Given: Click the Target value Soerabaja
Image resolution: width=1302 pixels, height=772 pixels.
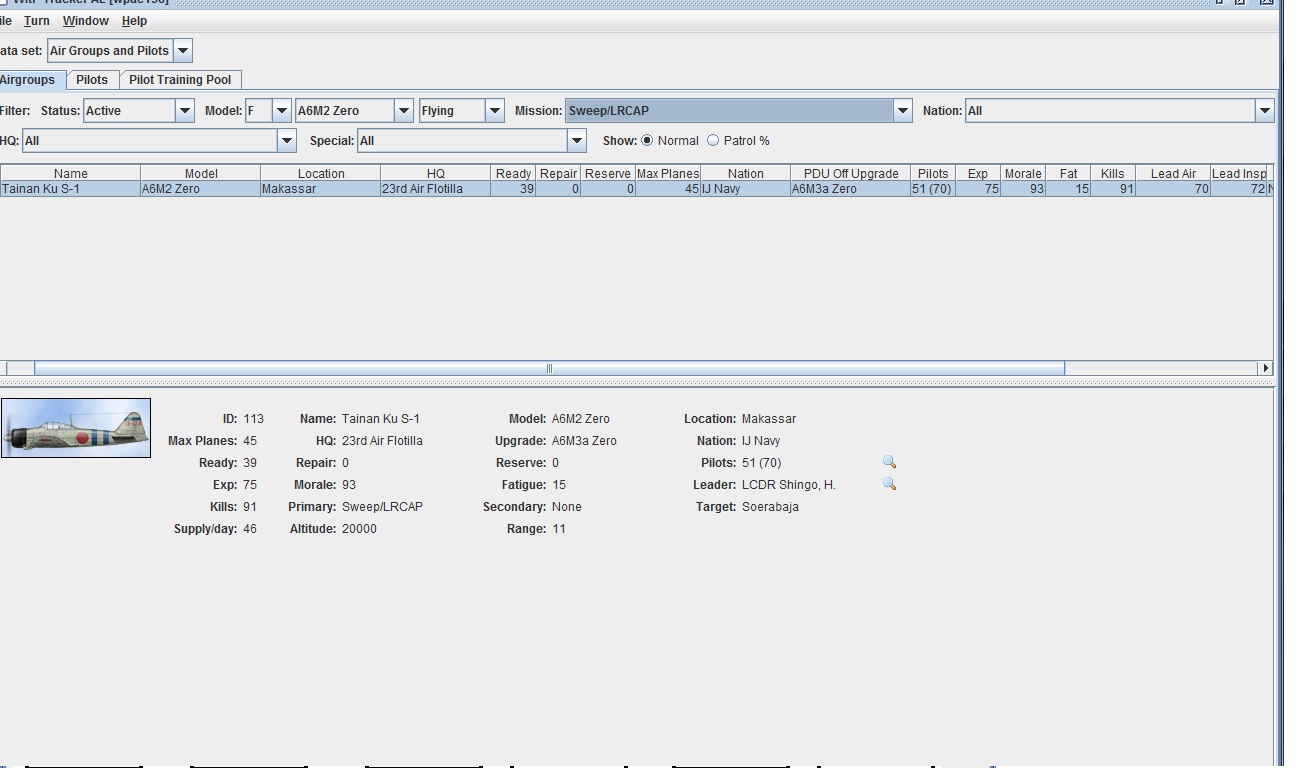Looking at the screenshot, I should pos(770,507).
